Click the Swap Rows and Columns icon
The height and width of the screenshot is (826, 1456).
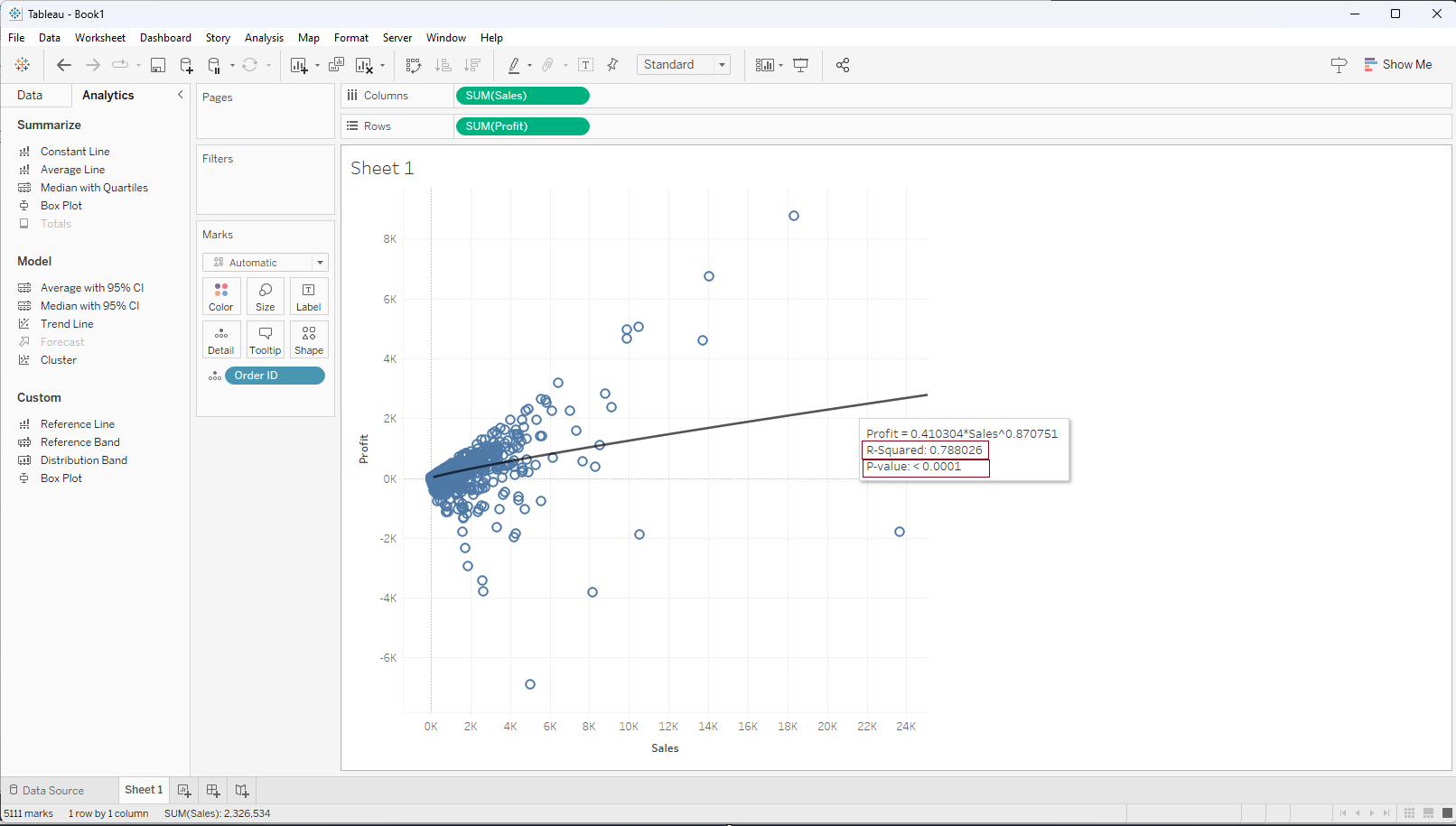[x=414, y=65]
